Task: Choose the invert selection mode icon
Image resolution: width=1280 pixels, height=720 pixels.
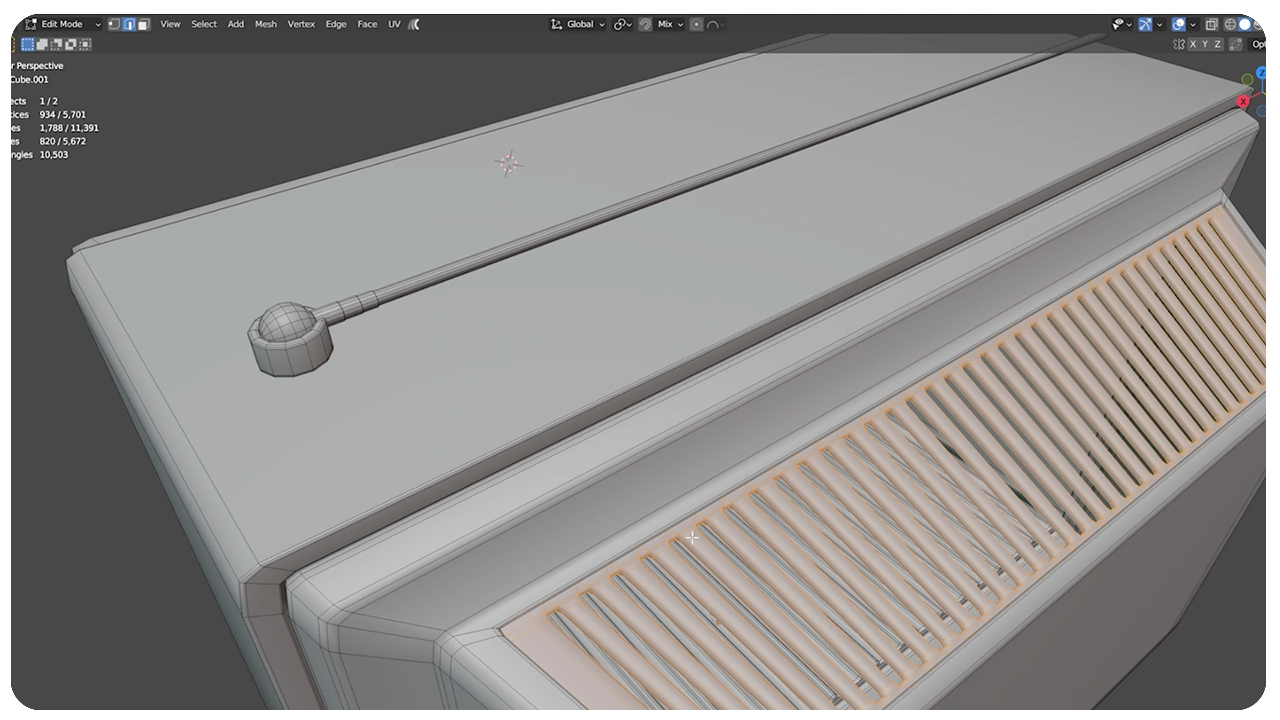Action: (71, 44)
